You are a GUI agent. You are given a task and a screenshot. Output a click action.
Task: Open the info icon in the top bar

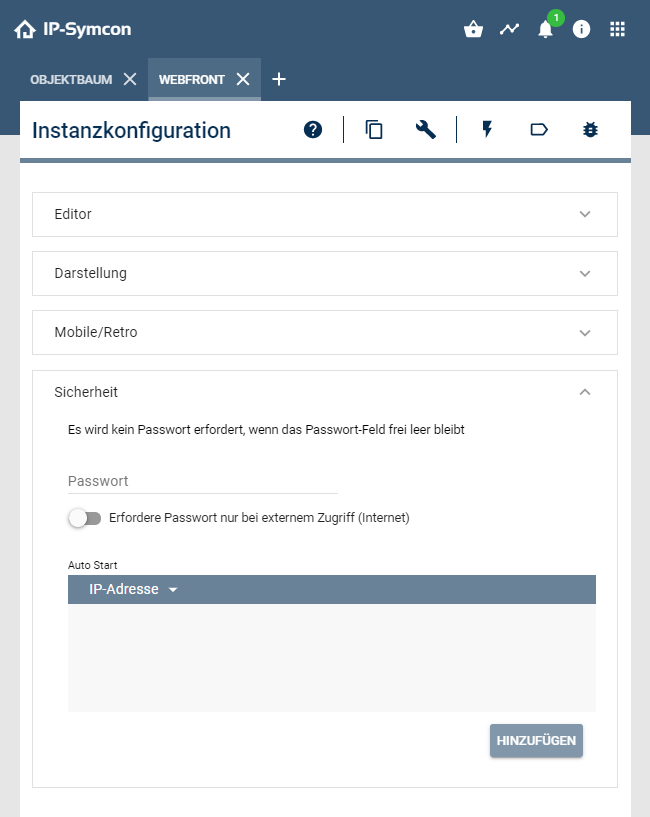(581, 29)
